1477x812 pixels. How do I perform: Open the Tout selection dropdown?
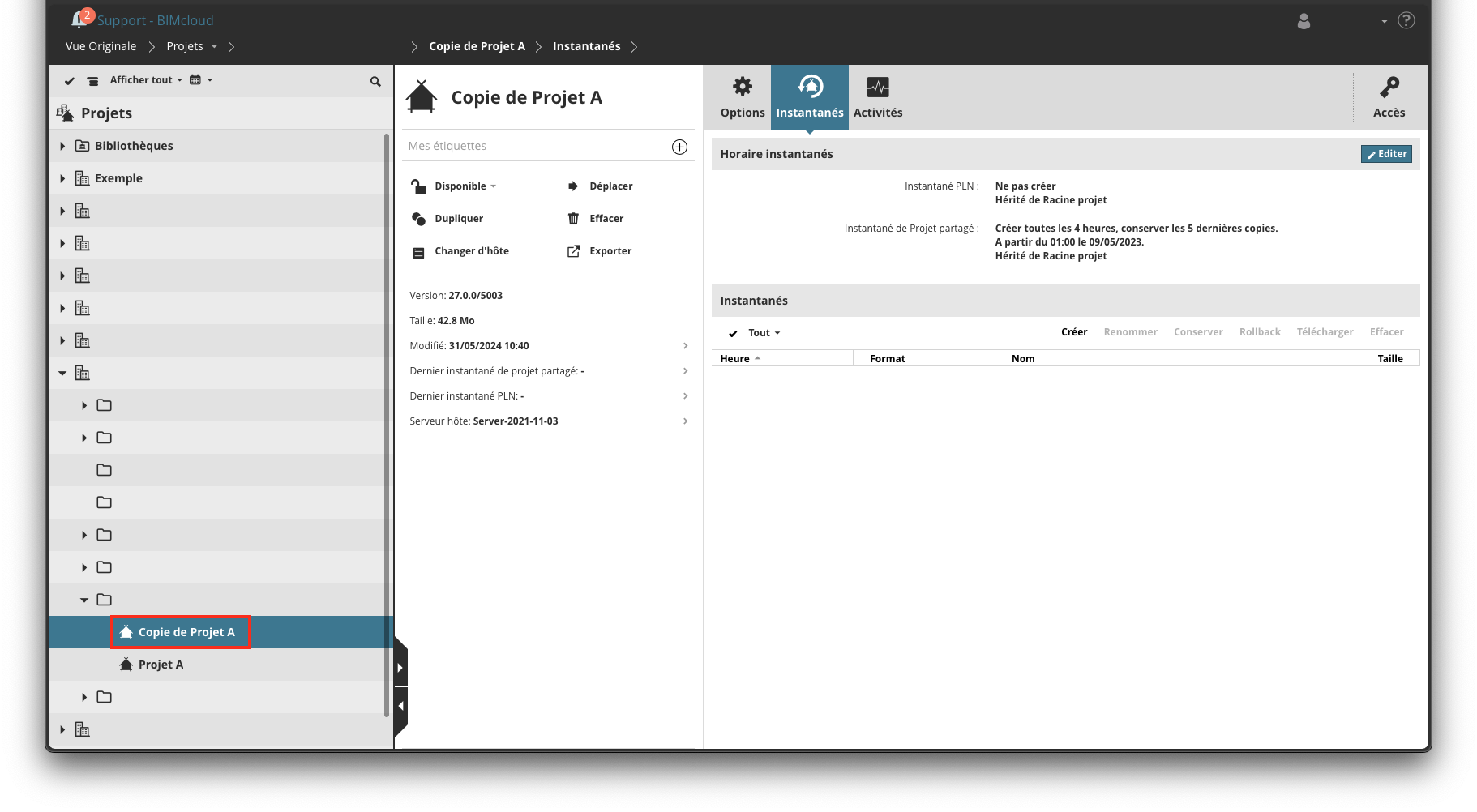[x=764, y=333]
